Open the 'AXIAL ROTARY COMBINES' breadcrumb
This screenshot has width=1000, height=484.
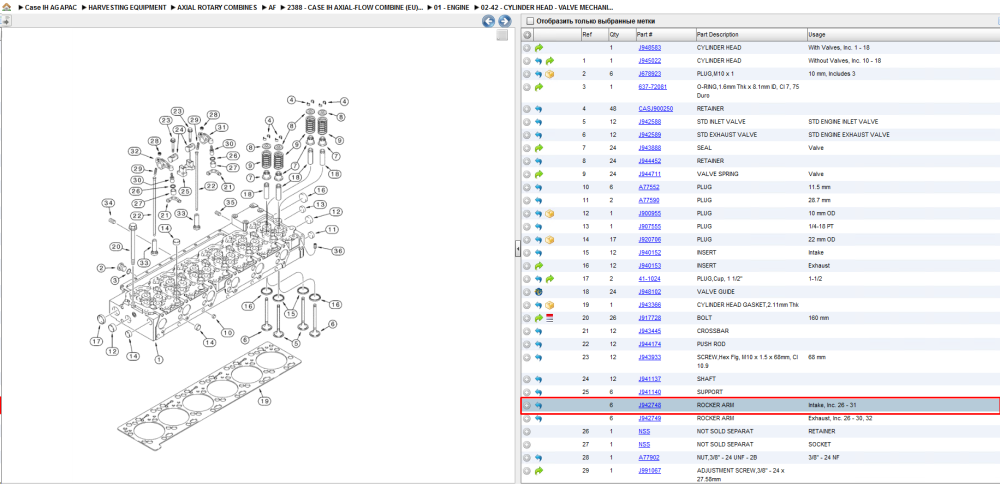217,7
